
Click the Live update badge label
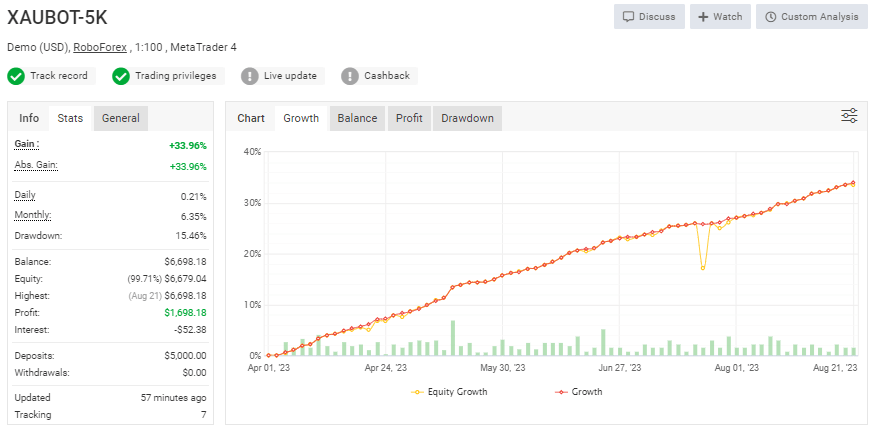click(290, 76)
